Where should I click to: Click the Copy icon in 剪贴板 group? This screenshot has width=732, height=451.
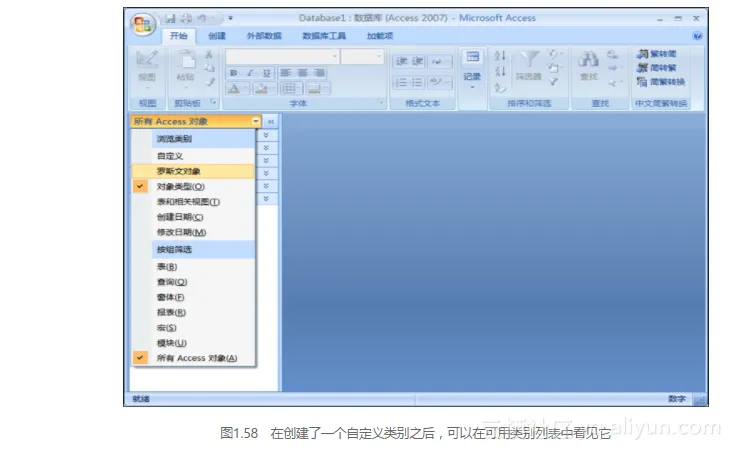pyautogui.click(x=209, y=69)
